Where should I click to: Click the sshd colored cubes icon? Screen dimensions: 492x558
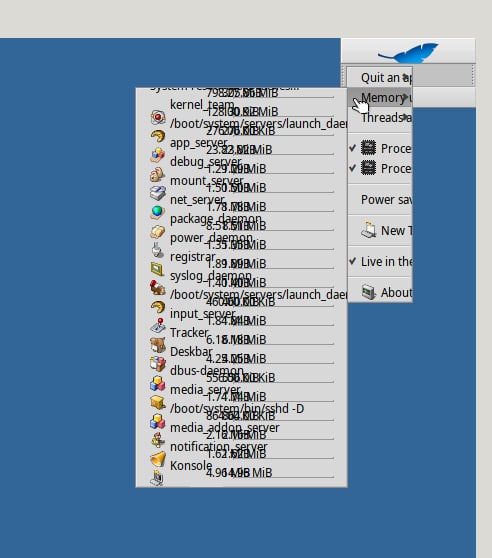(158, 421)
